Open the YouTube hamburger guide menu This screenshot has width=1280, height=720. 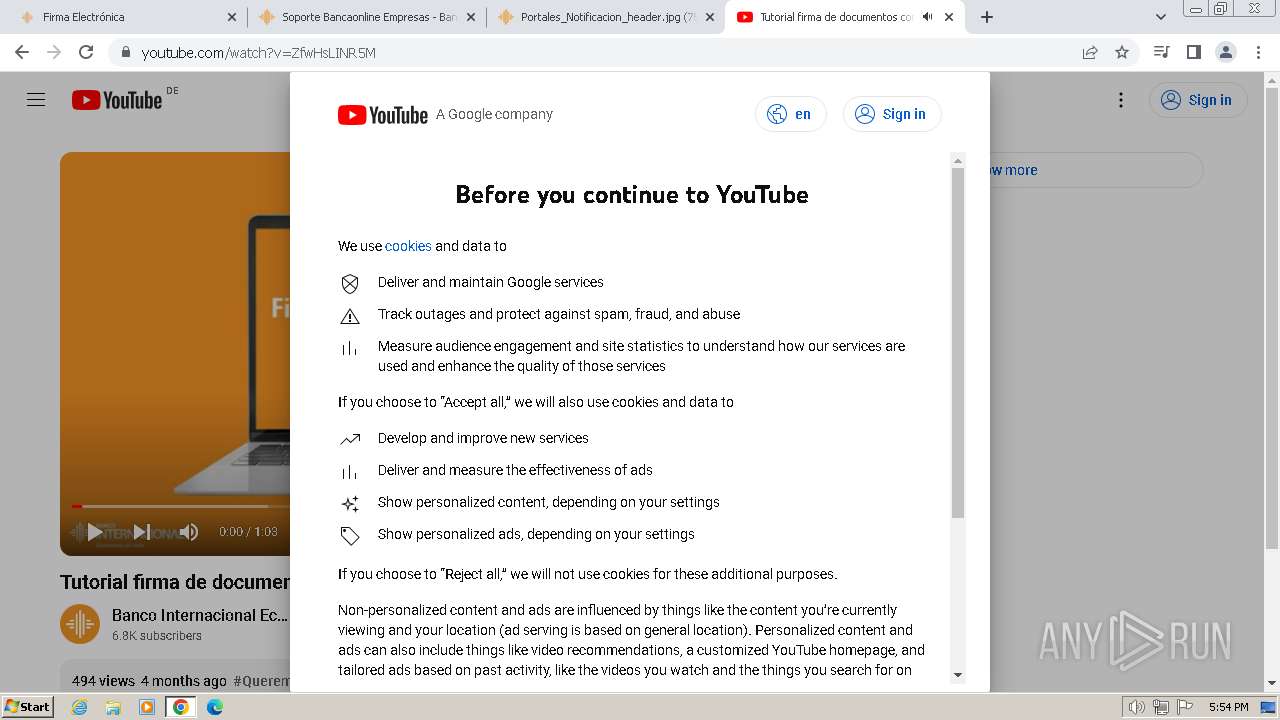(x=36, y=100)
